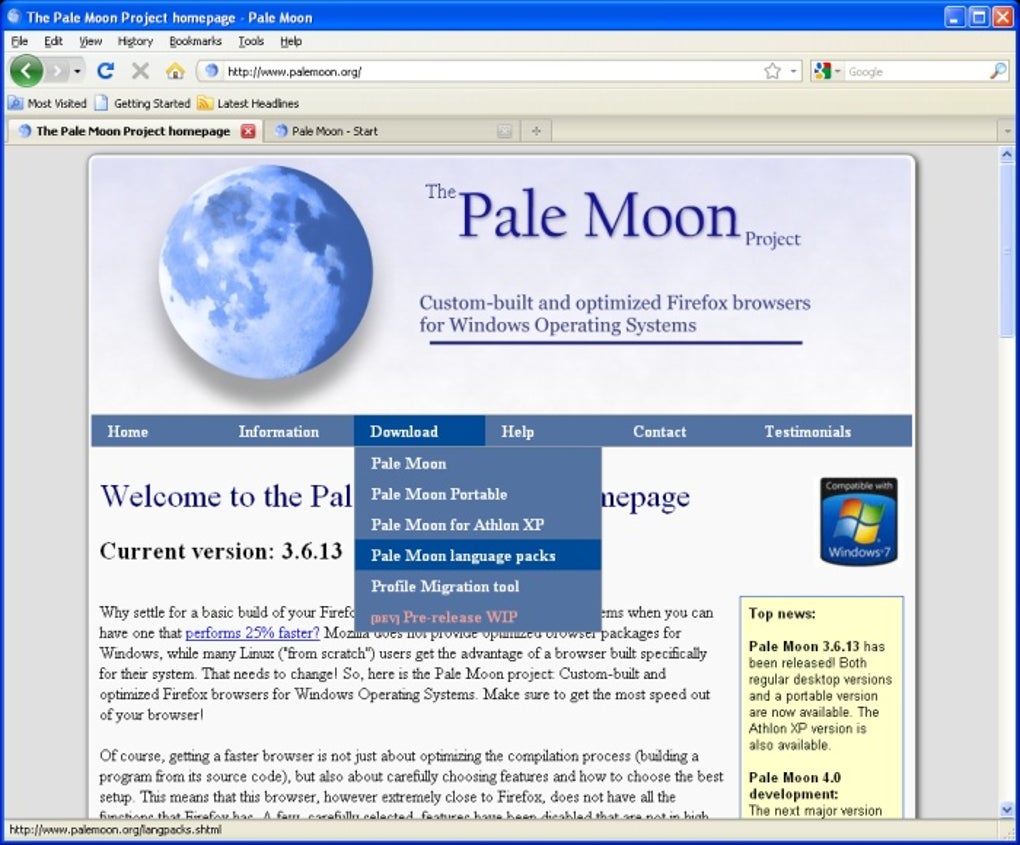
Task: Click the Most Visited folder icon
Action: pyautogui.click(x=15, y=103)
